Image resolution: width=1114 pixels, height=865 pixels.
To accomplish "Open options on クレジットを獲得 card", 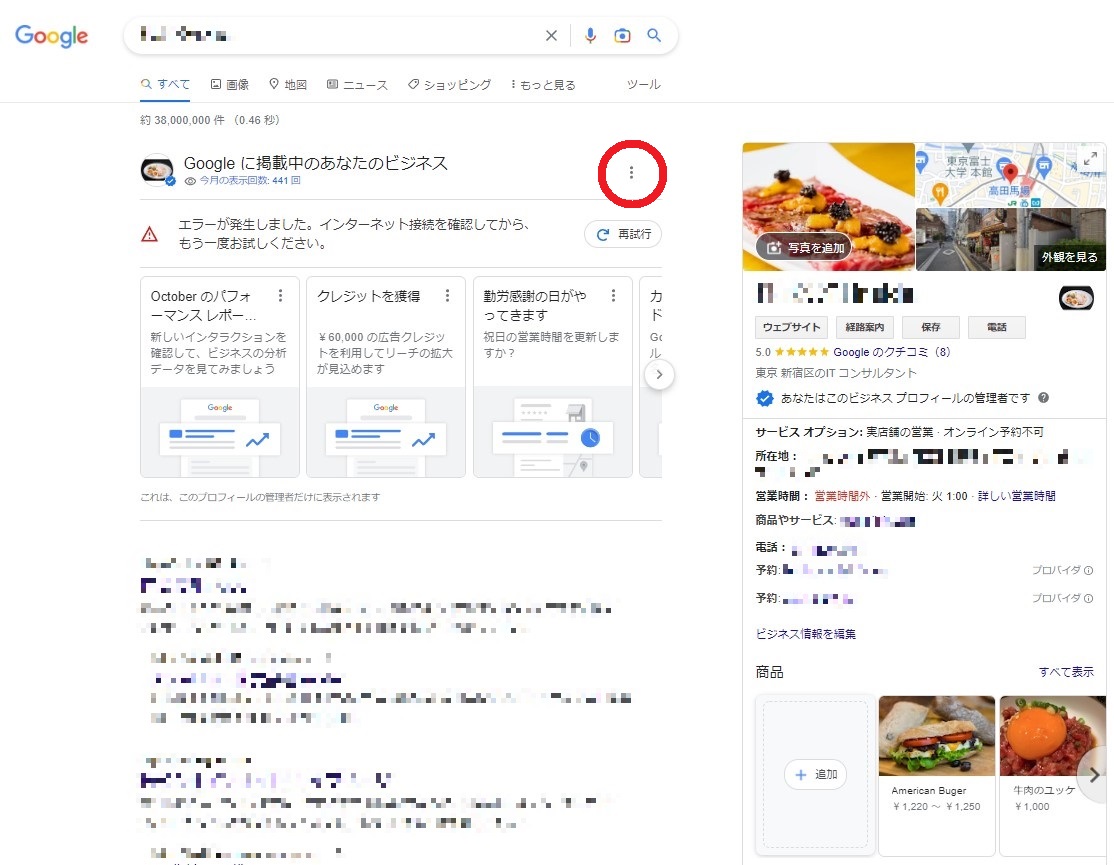I will pyautogui.click(x=447, y=296).
